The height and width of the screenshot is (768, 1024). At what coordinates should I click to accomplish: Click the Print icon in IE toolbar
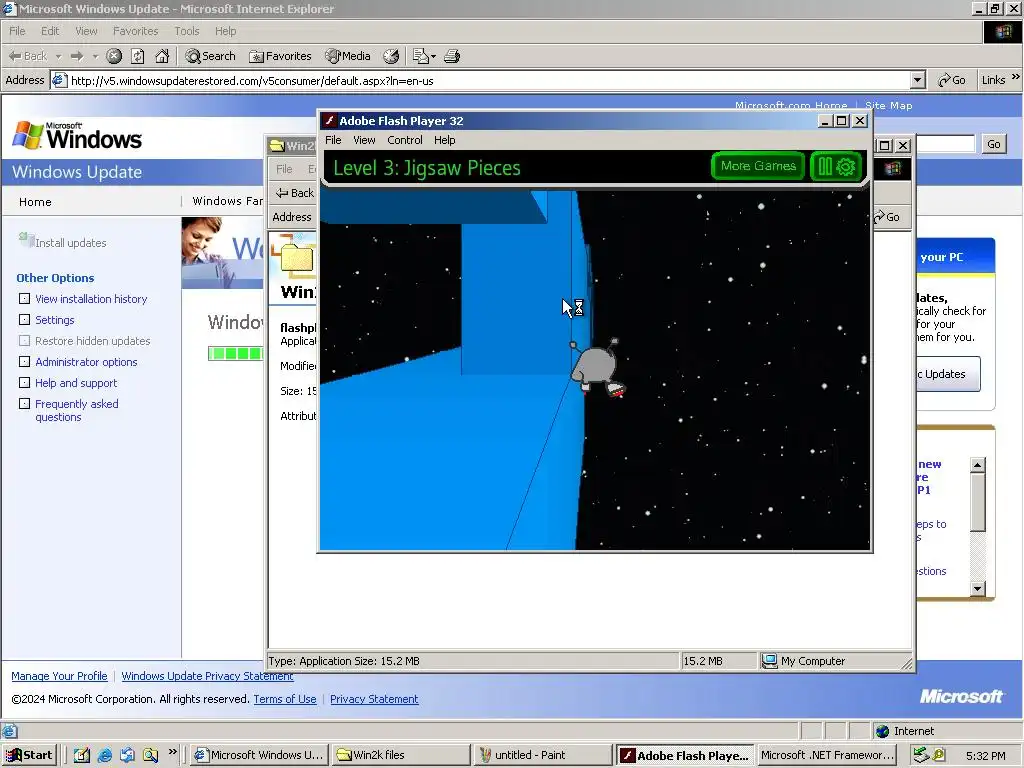click(x=452, y=56)
